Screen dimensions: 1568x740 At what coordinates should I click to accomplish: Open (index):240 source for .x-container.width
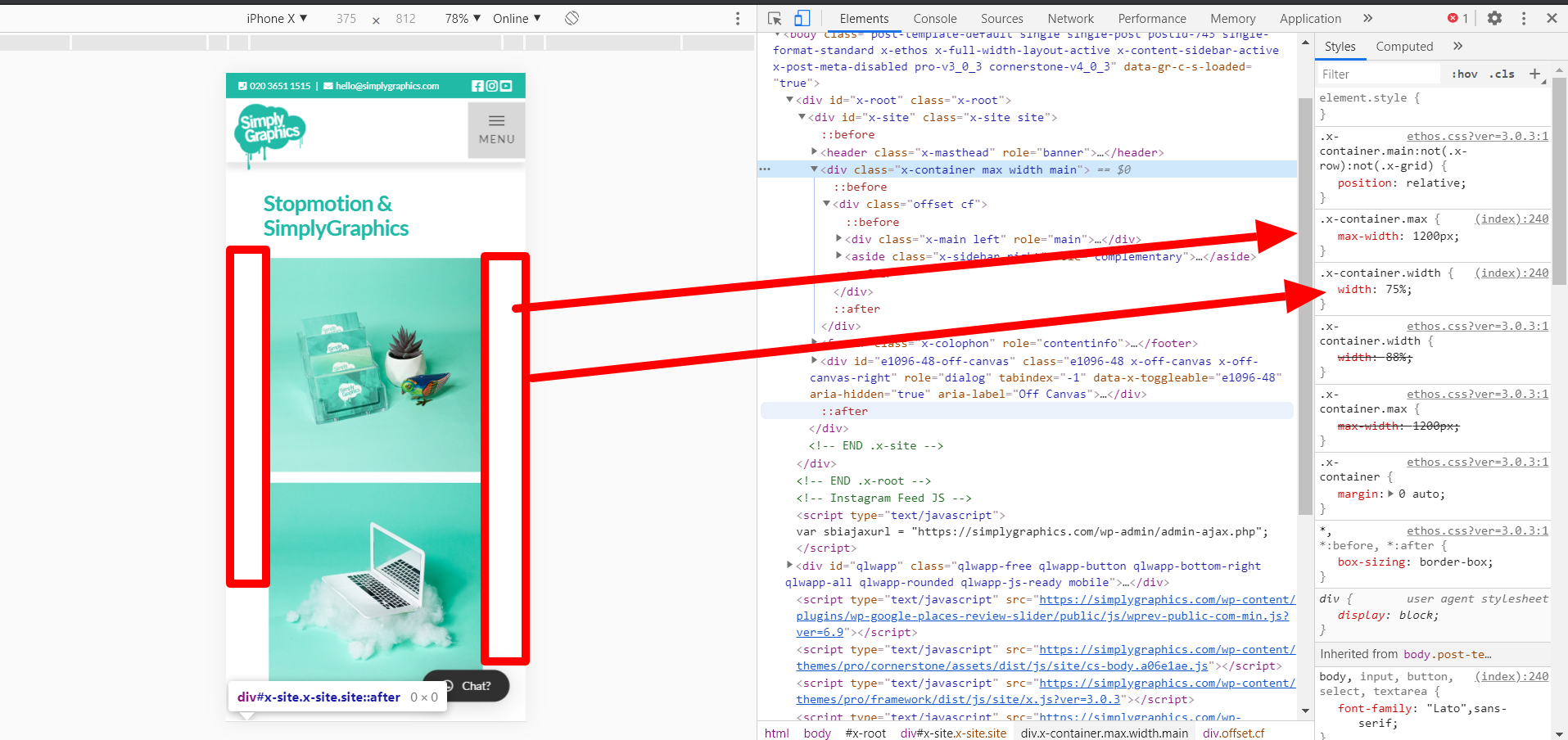click(1512, 273)
